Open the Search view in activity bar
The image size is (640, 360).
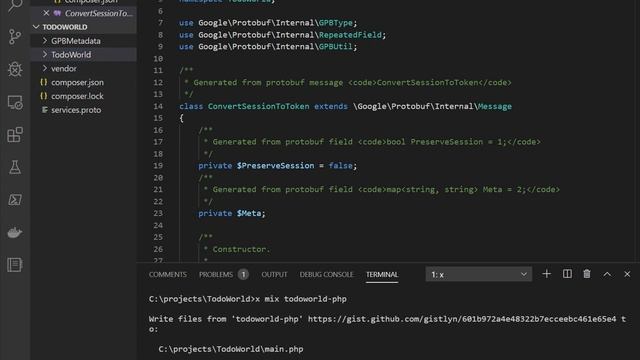[x=15, y=6]
